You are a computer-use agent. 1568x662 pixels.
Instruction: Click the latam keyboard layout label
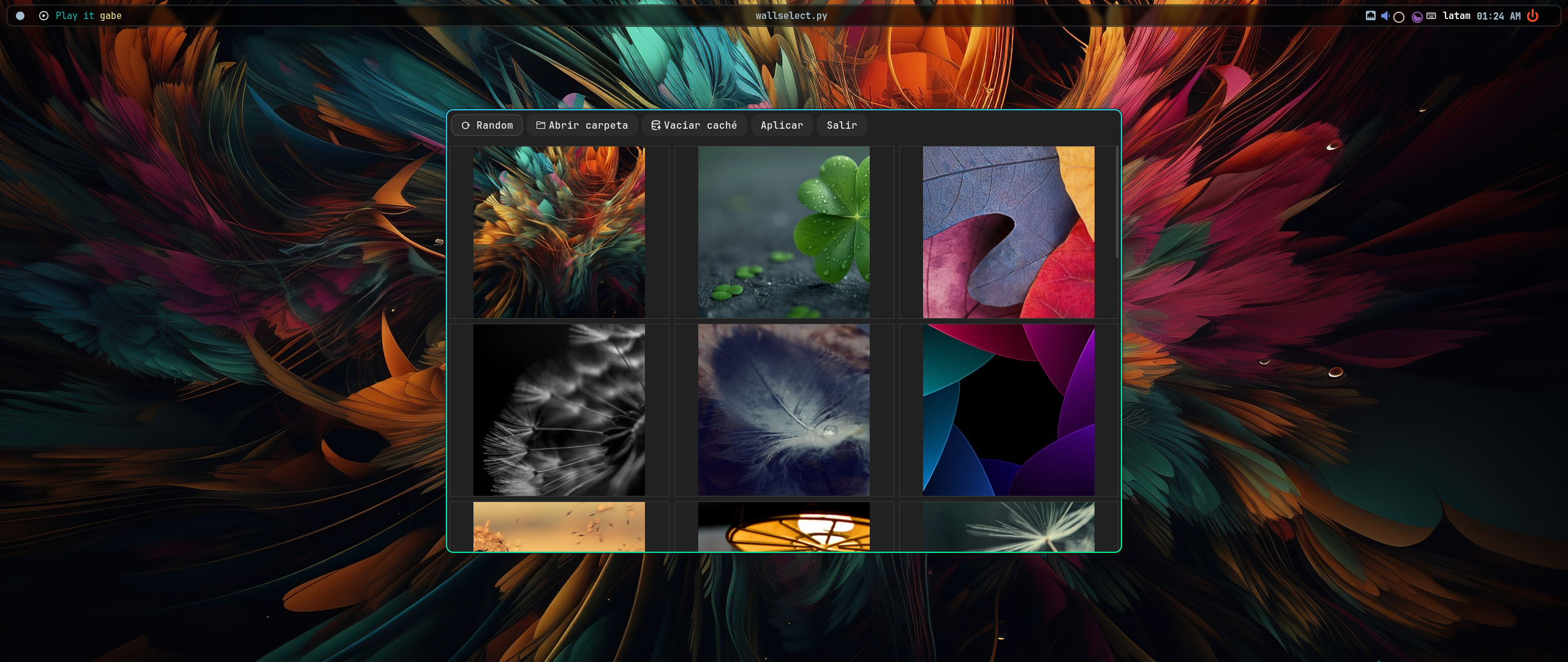(1457, 16)
